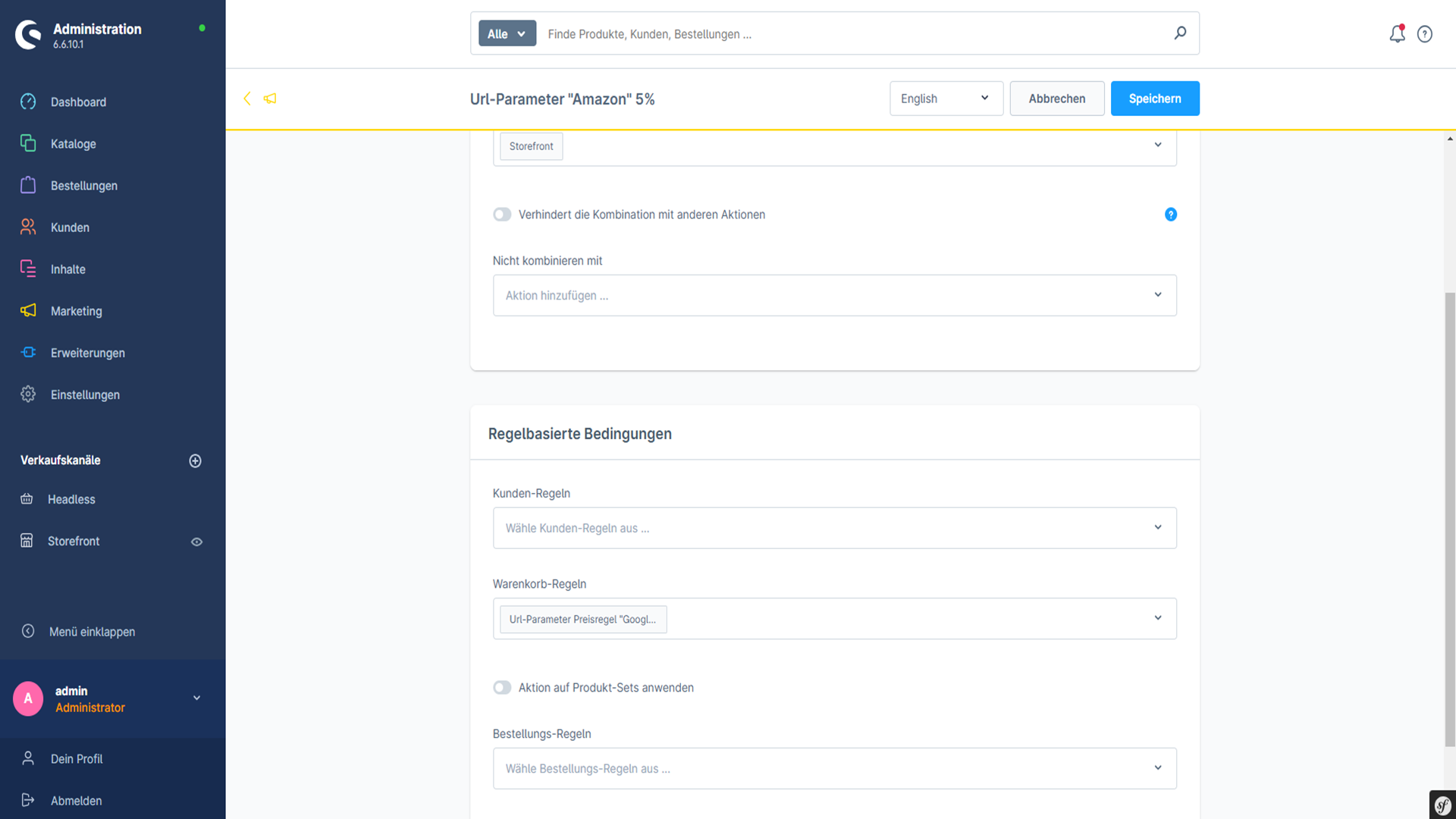Click the vertical page scrollbar
The height and width of the screenshot is (819, 1456).
1450,519
